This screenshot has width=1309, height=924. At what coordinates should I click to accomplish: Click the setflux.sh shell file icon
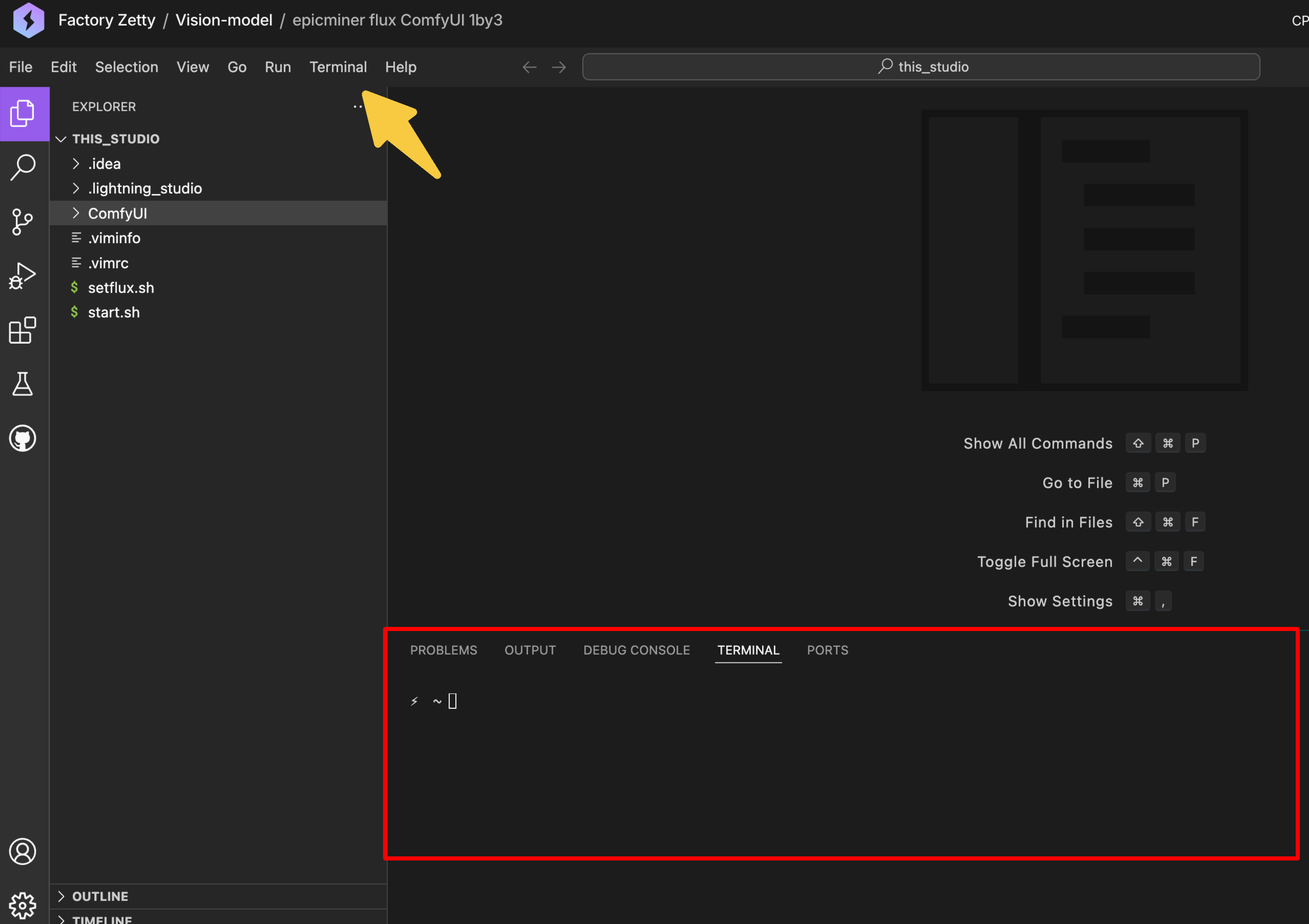pyautogui.click(x=75, y=287)
